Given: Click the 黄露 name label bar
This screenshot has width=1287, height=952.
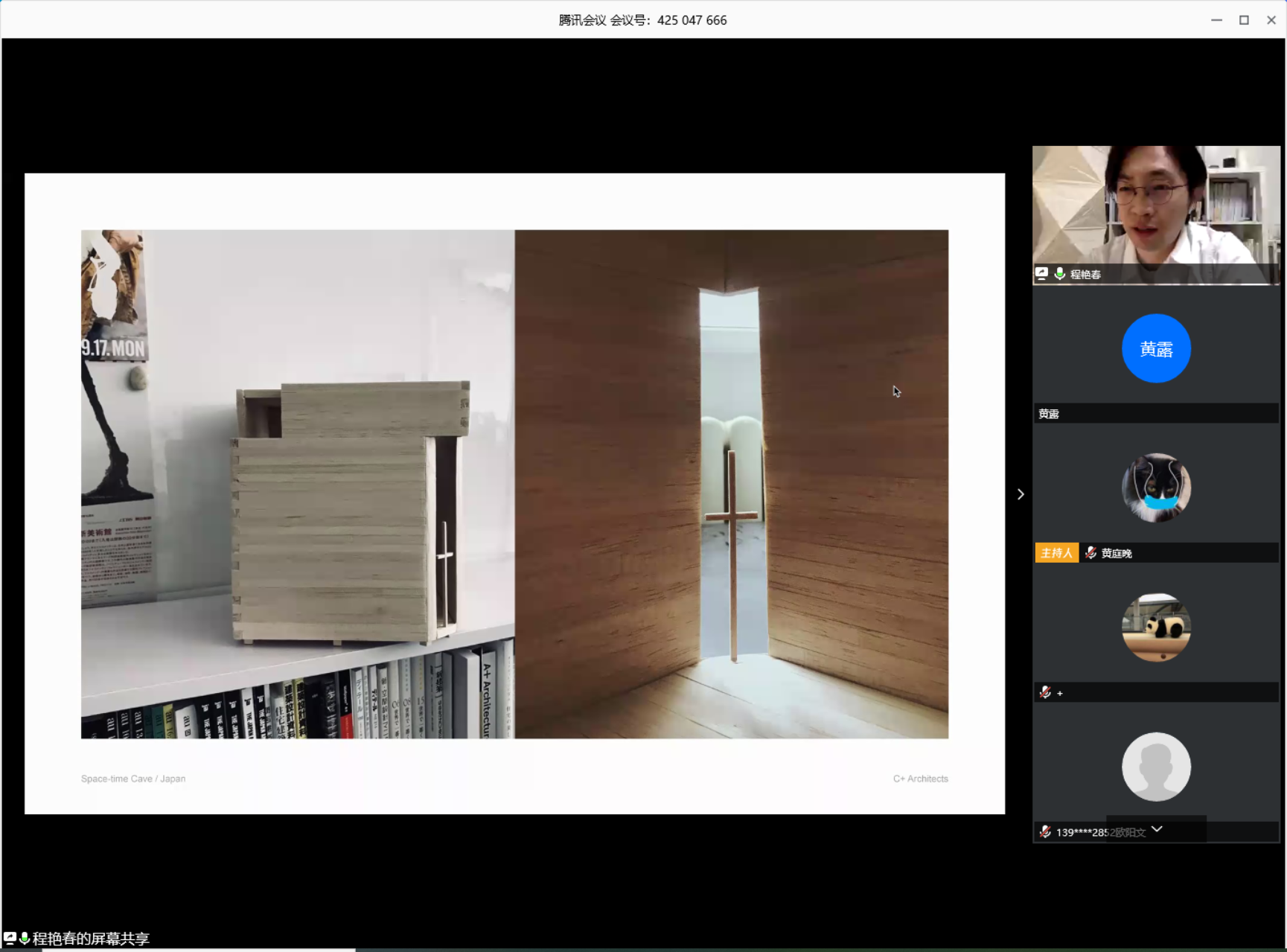Looking at the screenshot, I should pos(1155,414).
